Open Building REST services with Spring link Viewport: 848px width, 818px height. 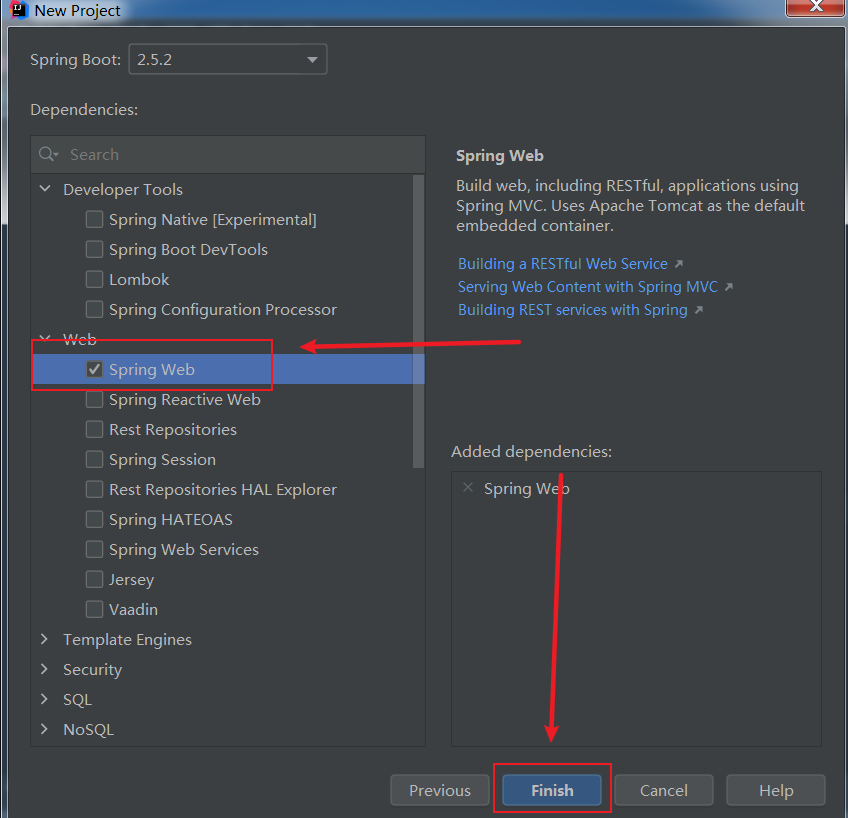click(572, 310)
